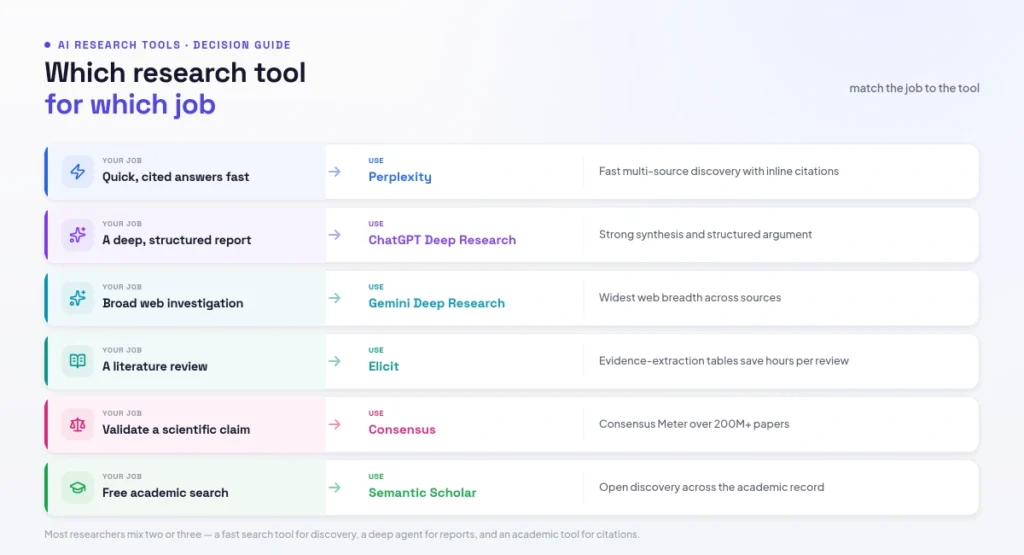Select the text "A literature review"
This screenshot has height=555, width=1024.
[155, 366]
